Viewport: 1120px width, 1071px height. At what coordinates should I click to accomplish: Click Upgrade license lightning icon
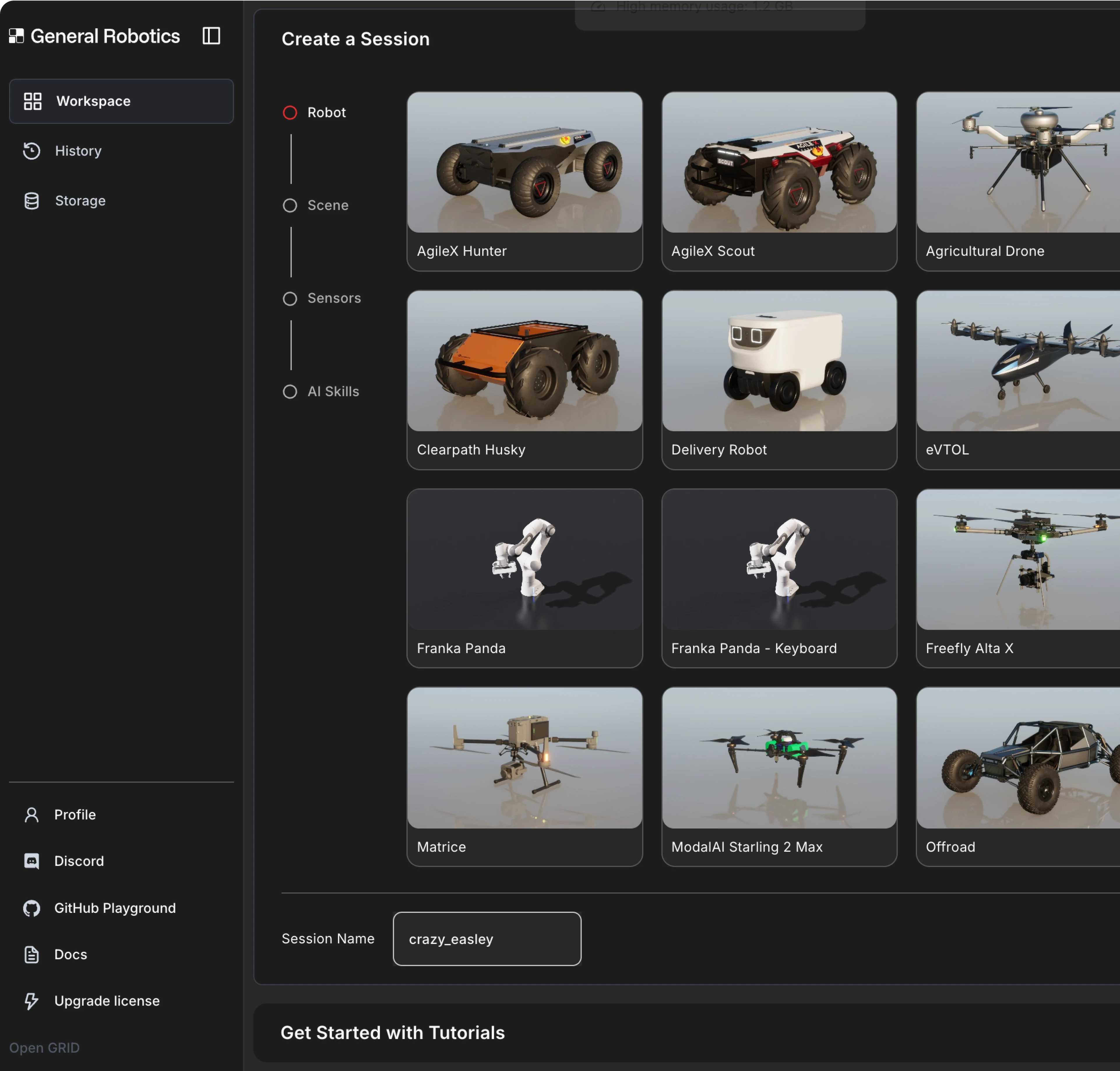(31, 1001)
